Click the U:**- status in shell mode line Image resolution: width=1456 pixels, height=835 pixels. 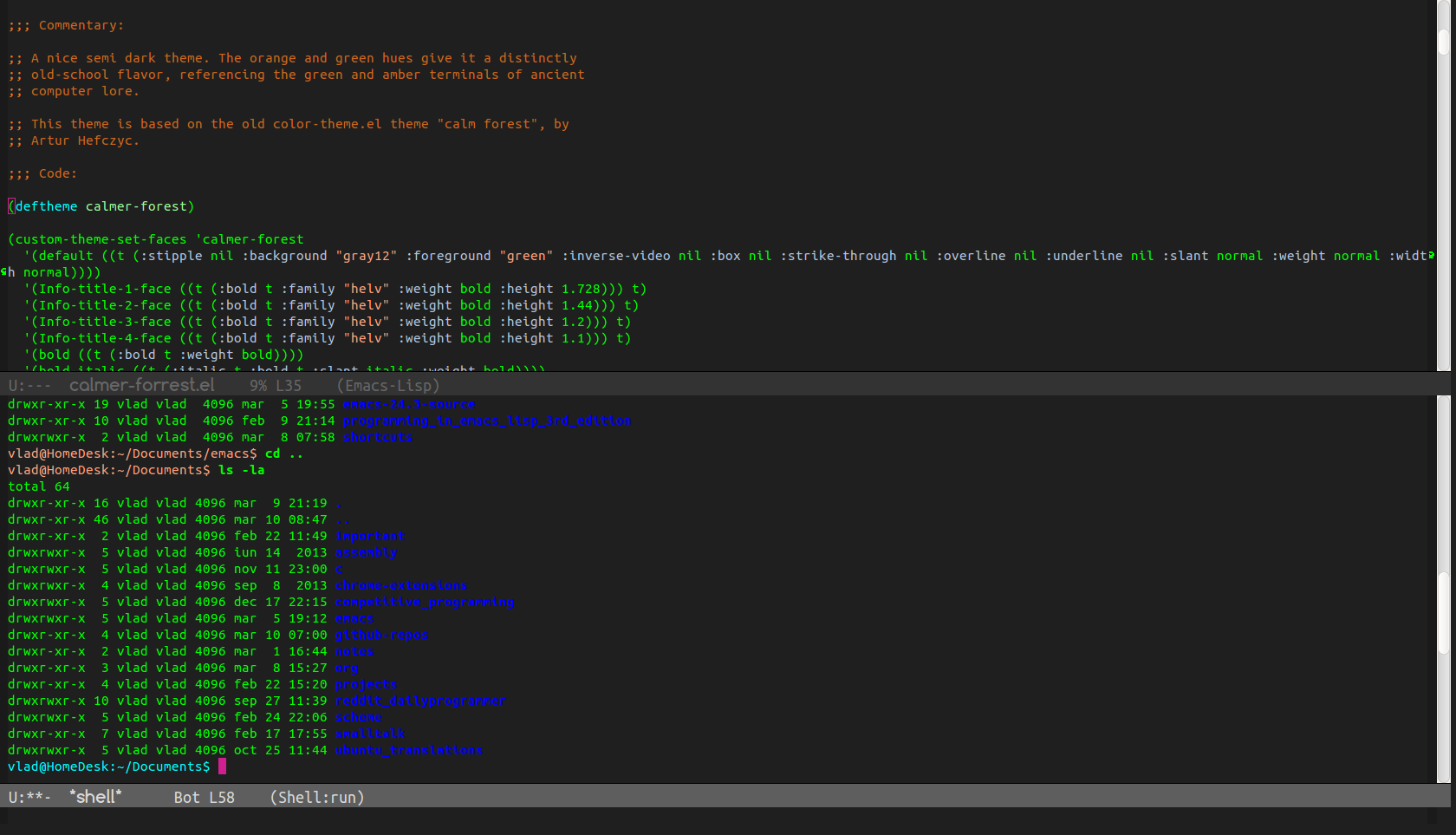[29, 798]
